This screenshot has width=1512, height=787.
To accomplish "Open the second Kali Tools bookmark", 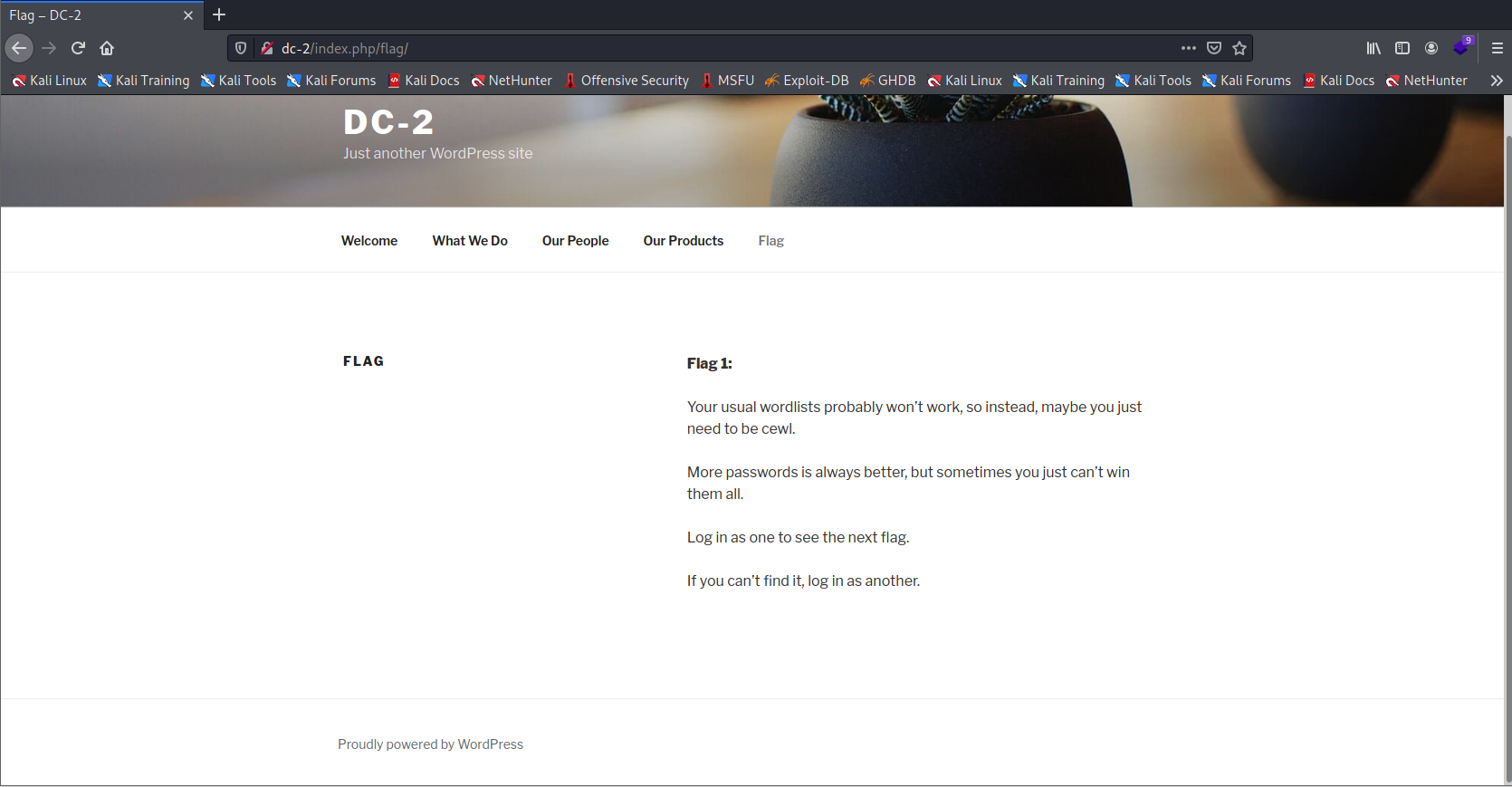I will click(1153, 81).
